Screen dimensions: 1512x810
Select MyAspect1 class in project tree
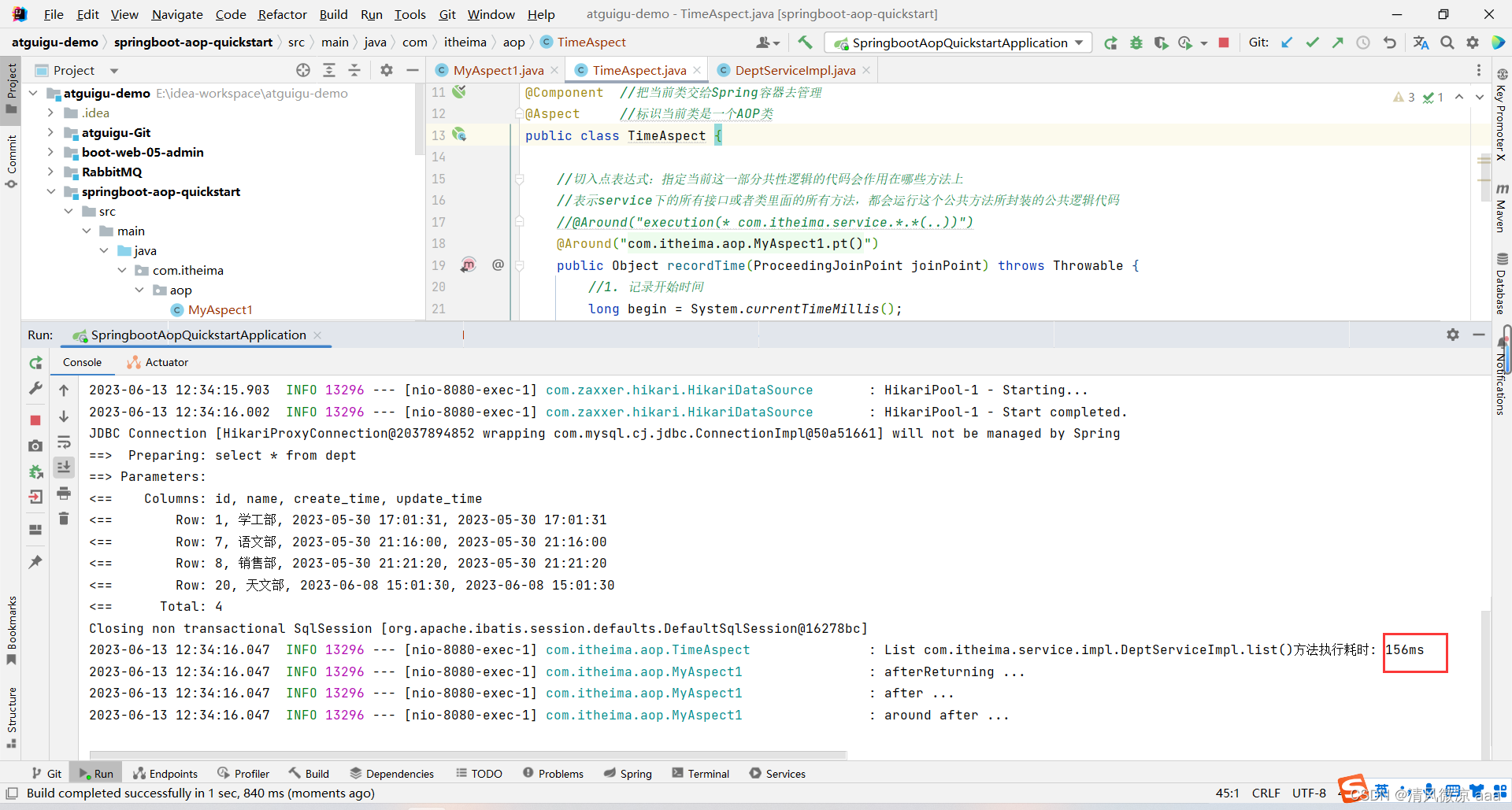coord(220,309)
